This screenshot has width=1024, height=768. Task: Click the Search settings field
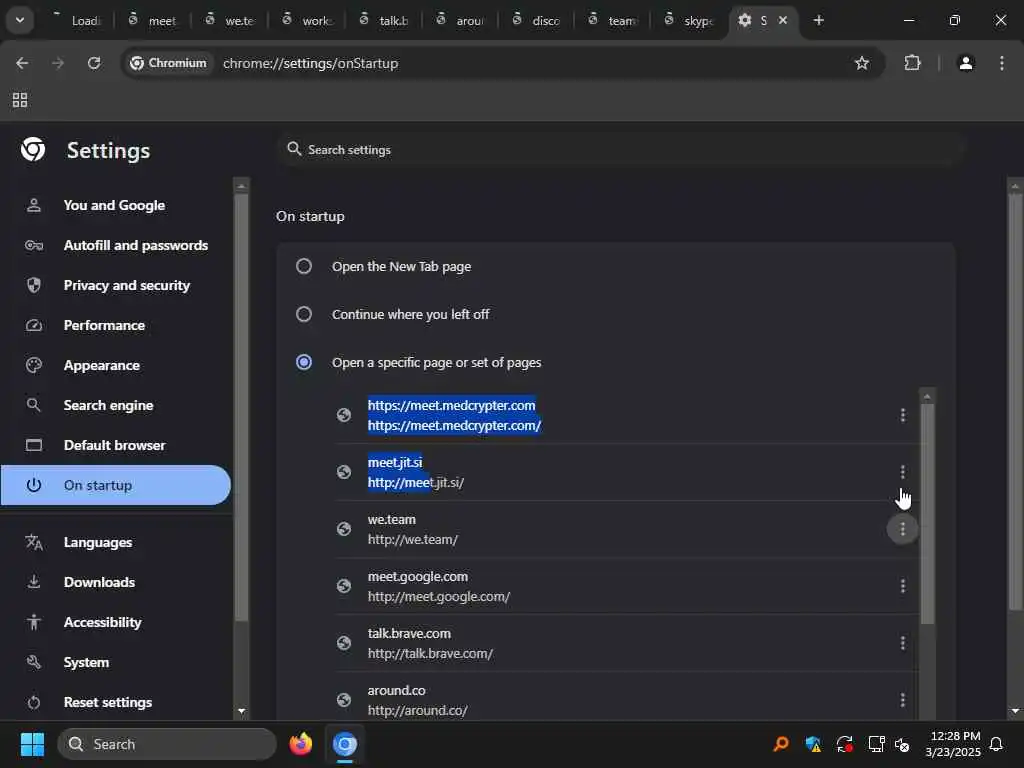(620, 150)
